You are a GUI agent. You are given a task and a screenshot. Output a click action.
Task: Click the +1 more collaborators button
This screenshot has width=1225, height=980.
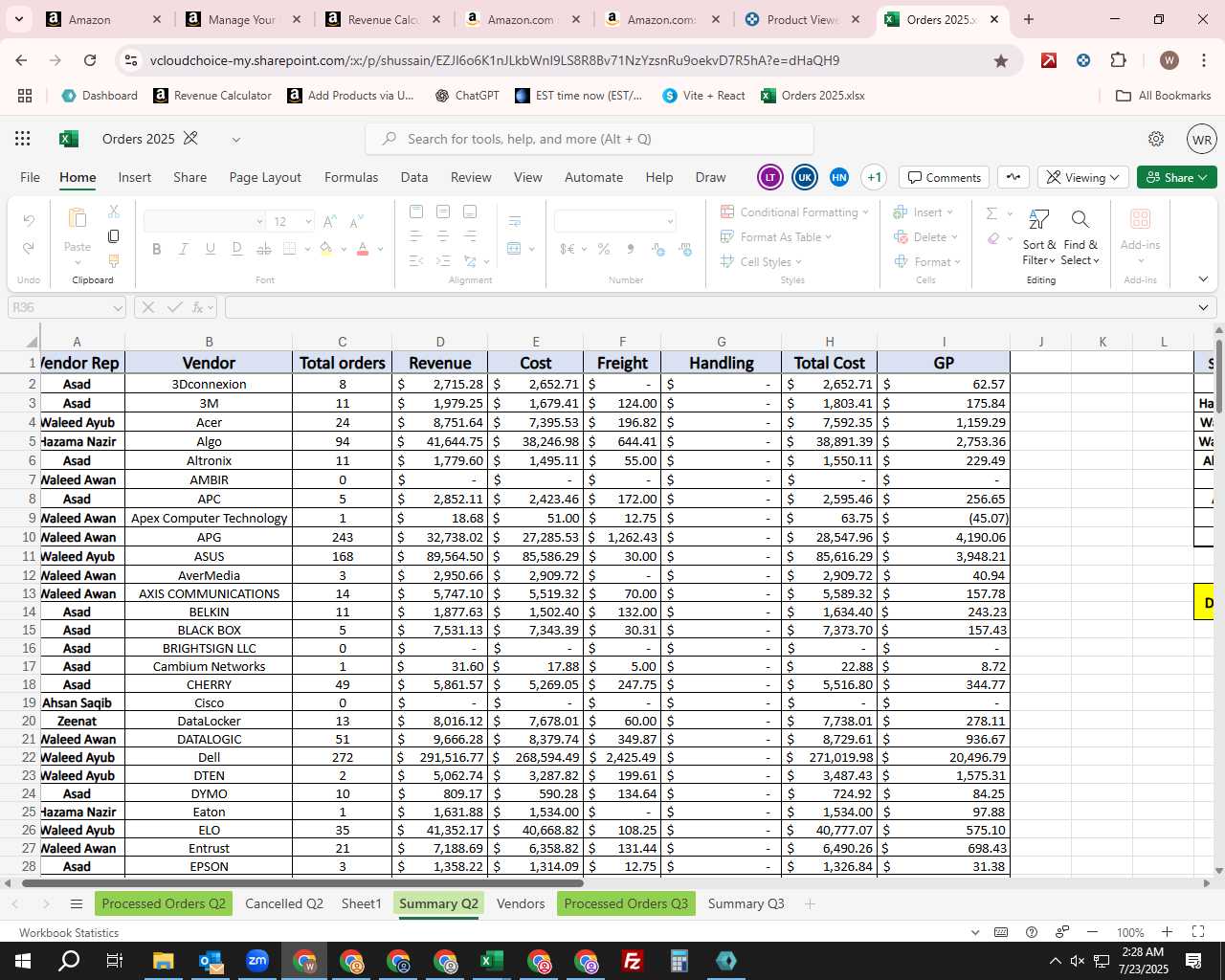click(x=874, y=177)
